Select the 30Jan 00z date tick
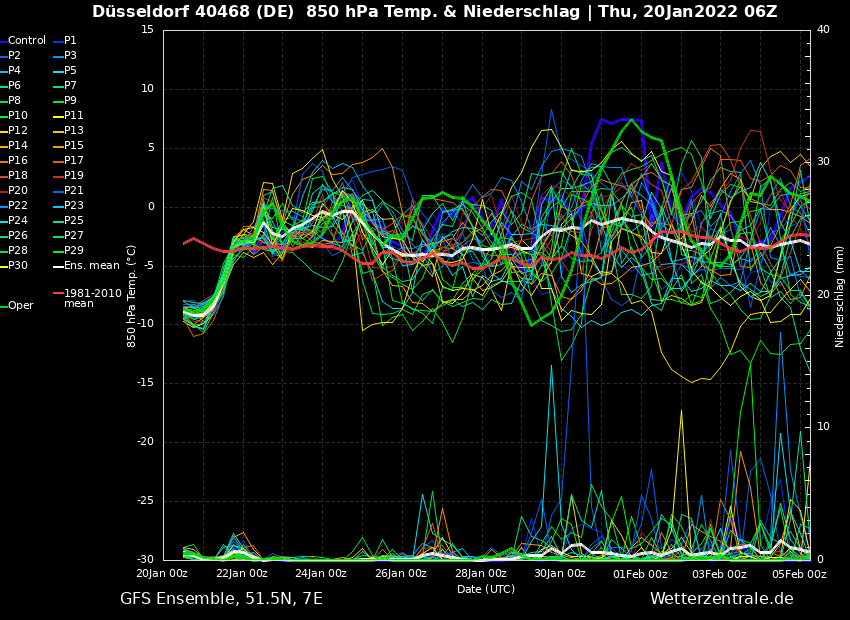Screen dimensions: 850x620 click(560, 574)
